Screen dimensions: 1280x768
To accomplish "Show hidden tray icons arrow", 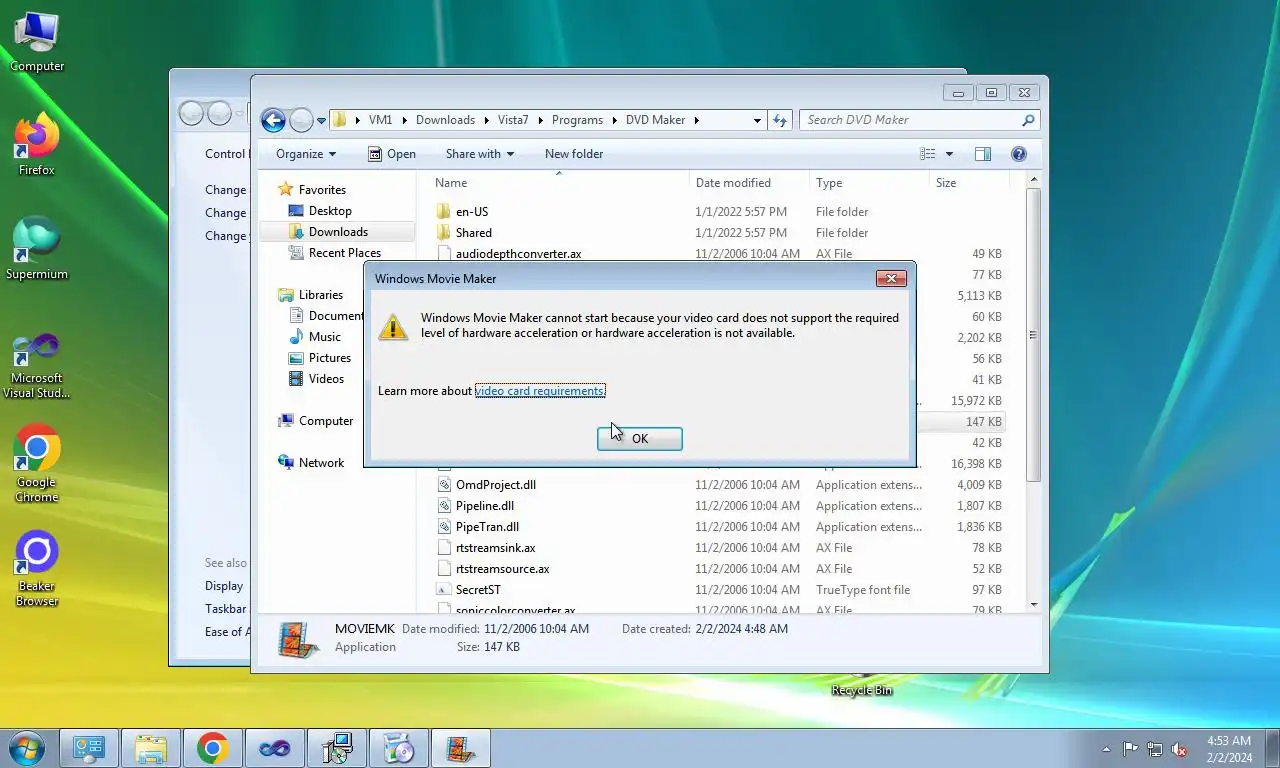I will click(1106, 749).
